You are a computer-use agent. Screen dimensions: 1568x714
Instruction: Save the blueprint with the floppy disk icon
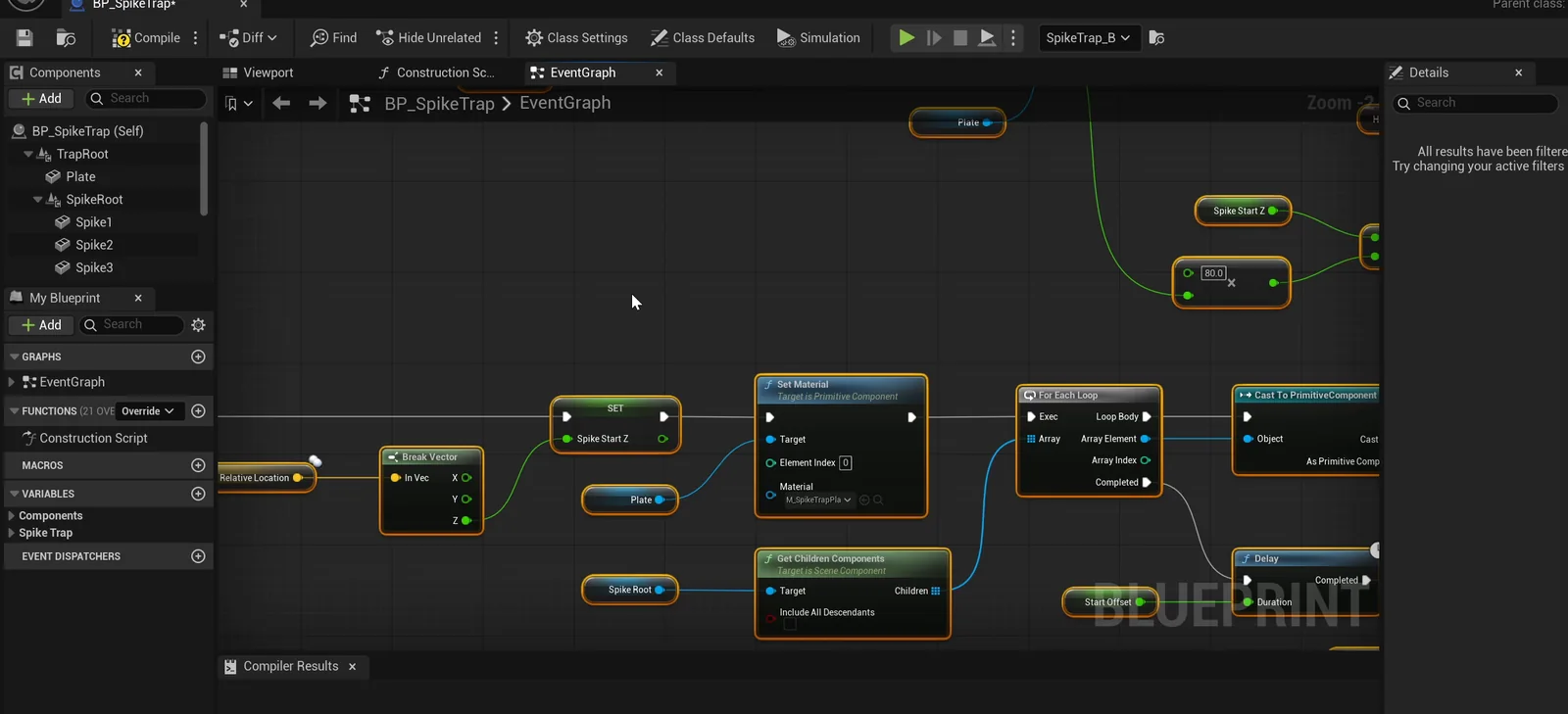pos(24,38)
